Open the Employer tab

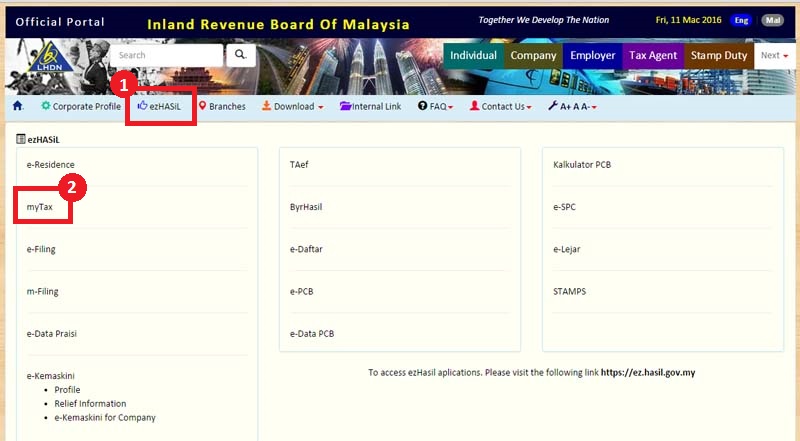[592, 56]
